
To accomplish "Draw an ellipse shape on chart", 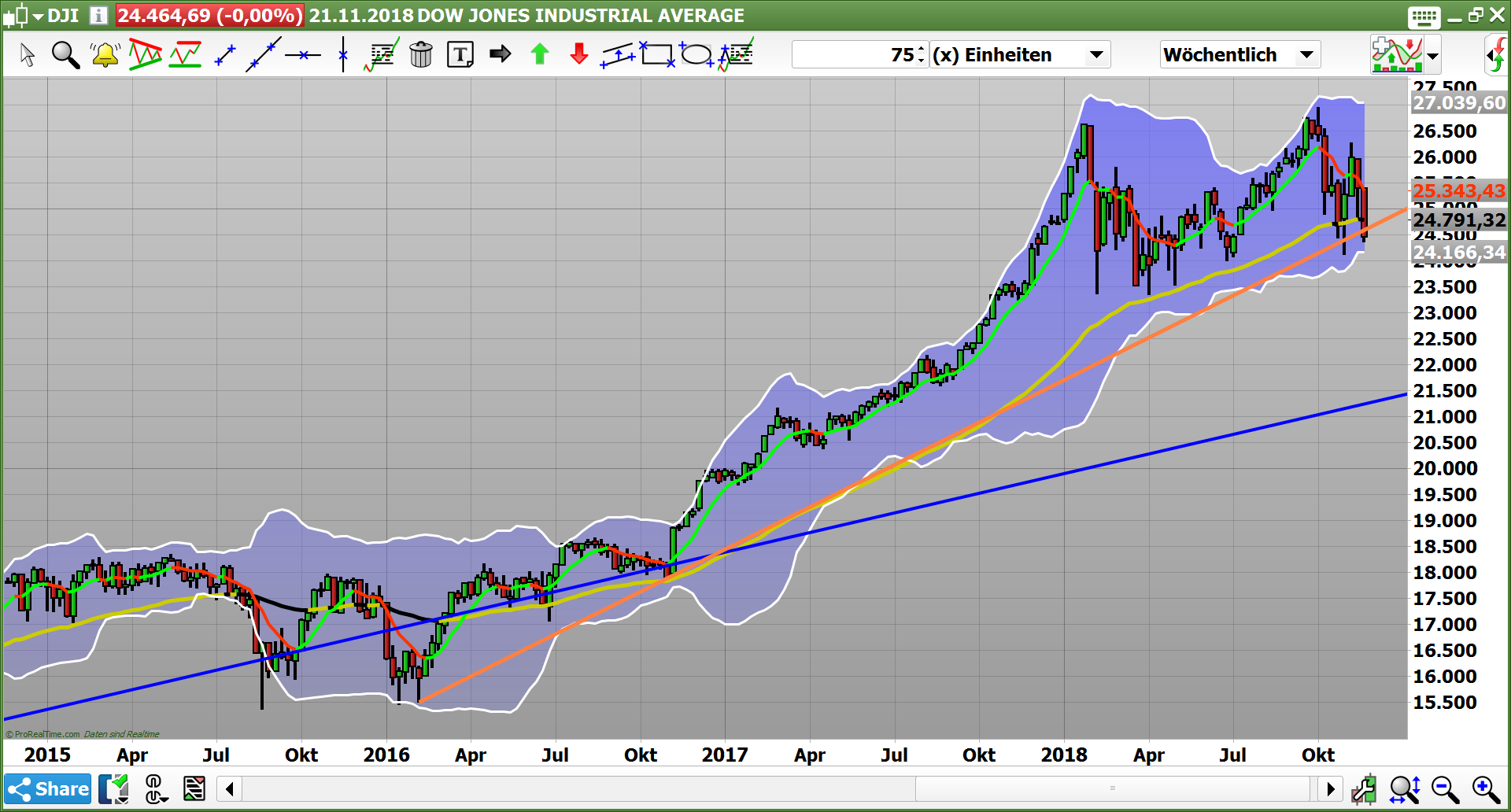I will coord(696,54).
